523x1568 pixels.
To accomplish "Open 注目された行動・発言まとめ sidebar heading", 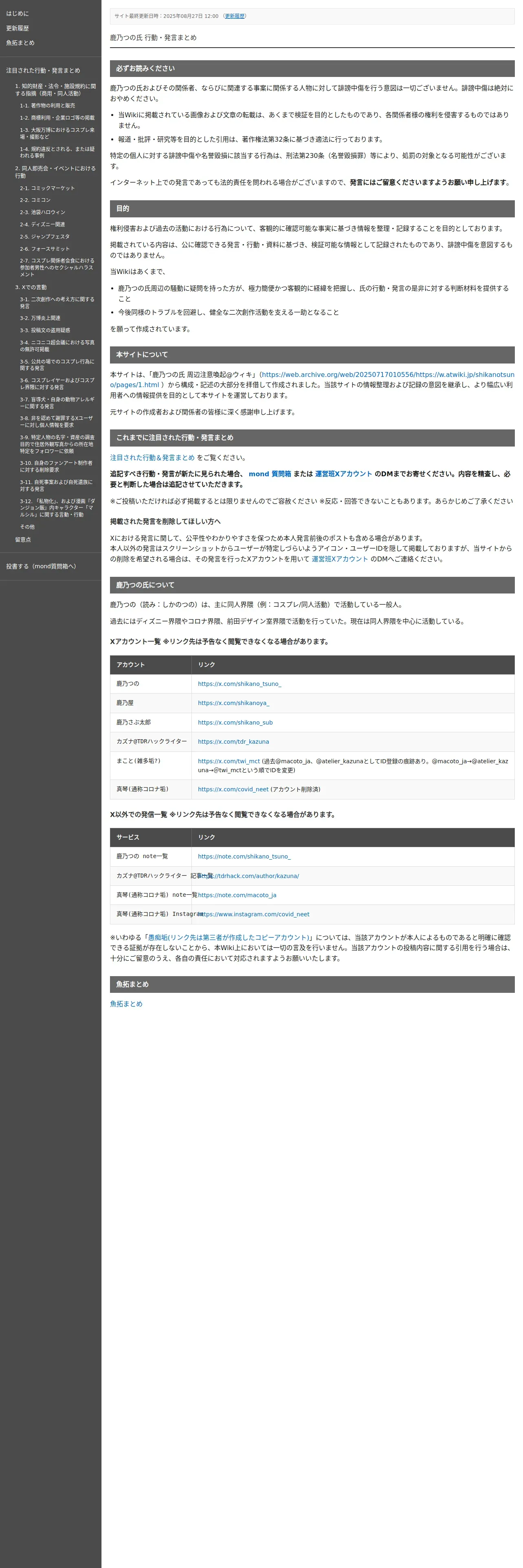I will coord(43,70).
